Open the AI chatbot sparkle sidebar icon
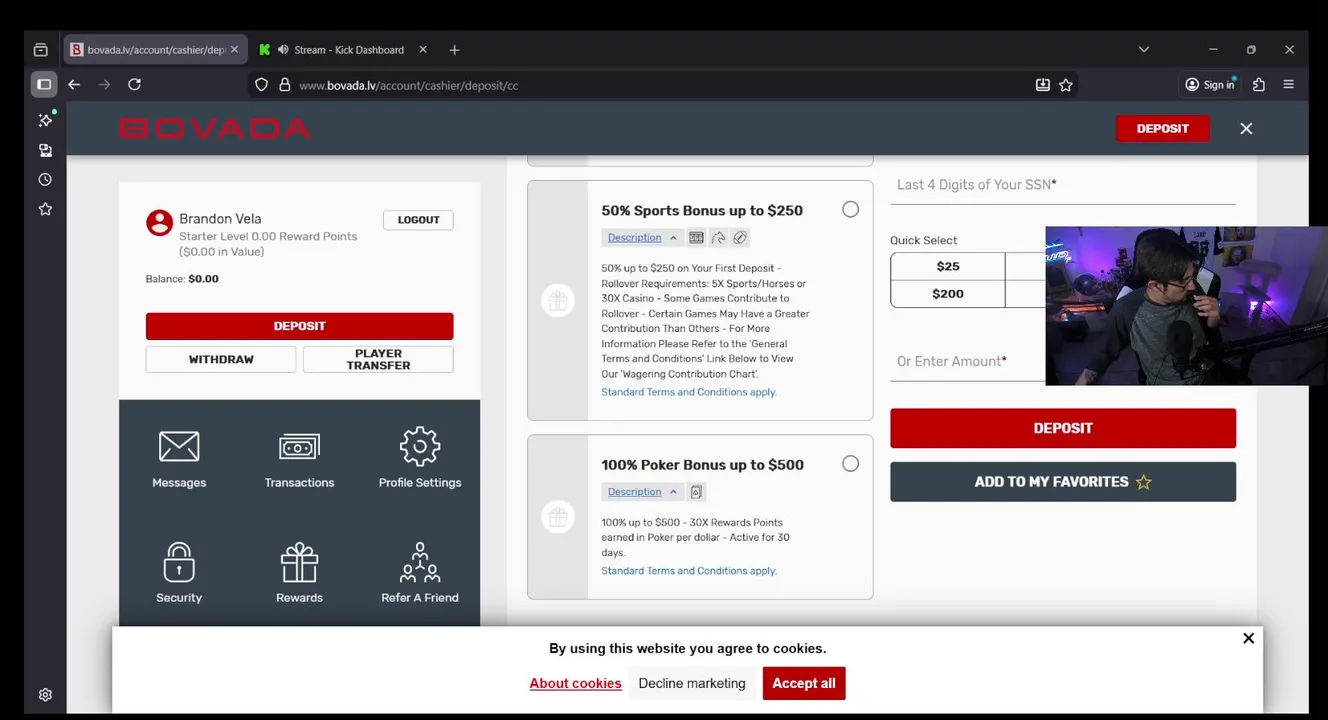The height and width of the screenshot is (720, 1328). click(45, 120)
